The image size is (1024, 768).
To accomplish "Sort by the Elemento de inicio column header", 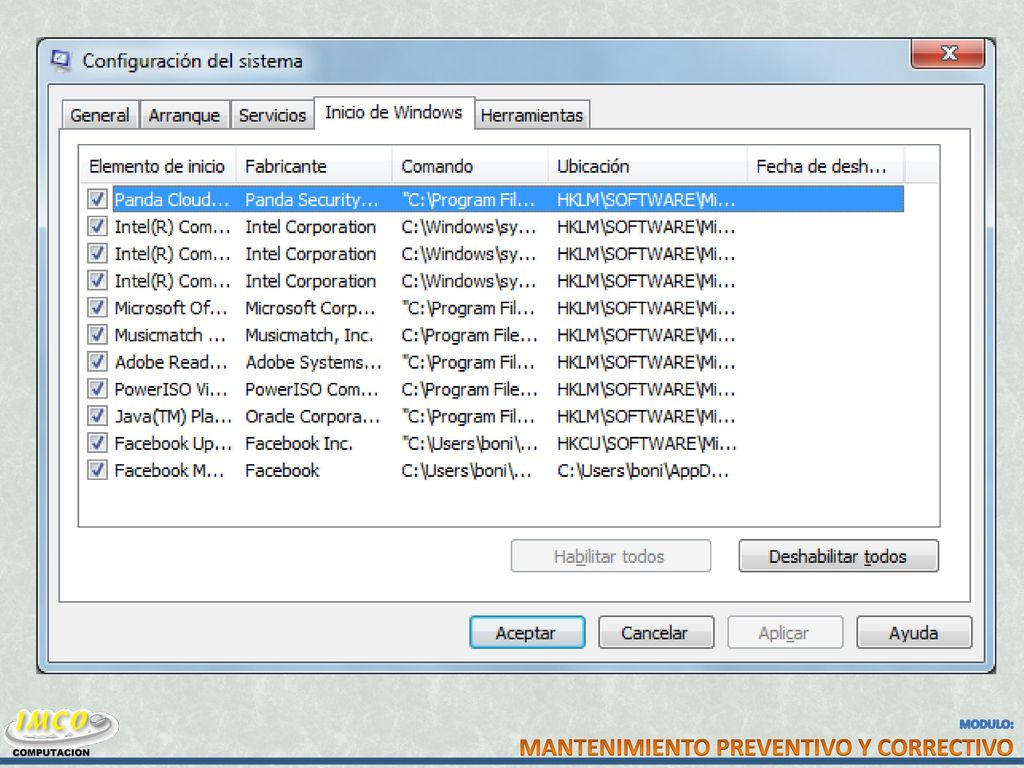I will click(x=157, y=167).
